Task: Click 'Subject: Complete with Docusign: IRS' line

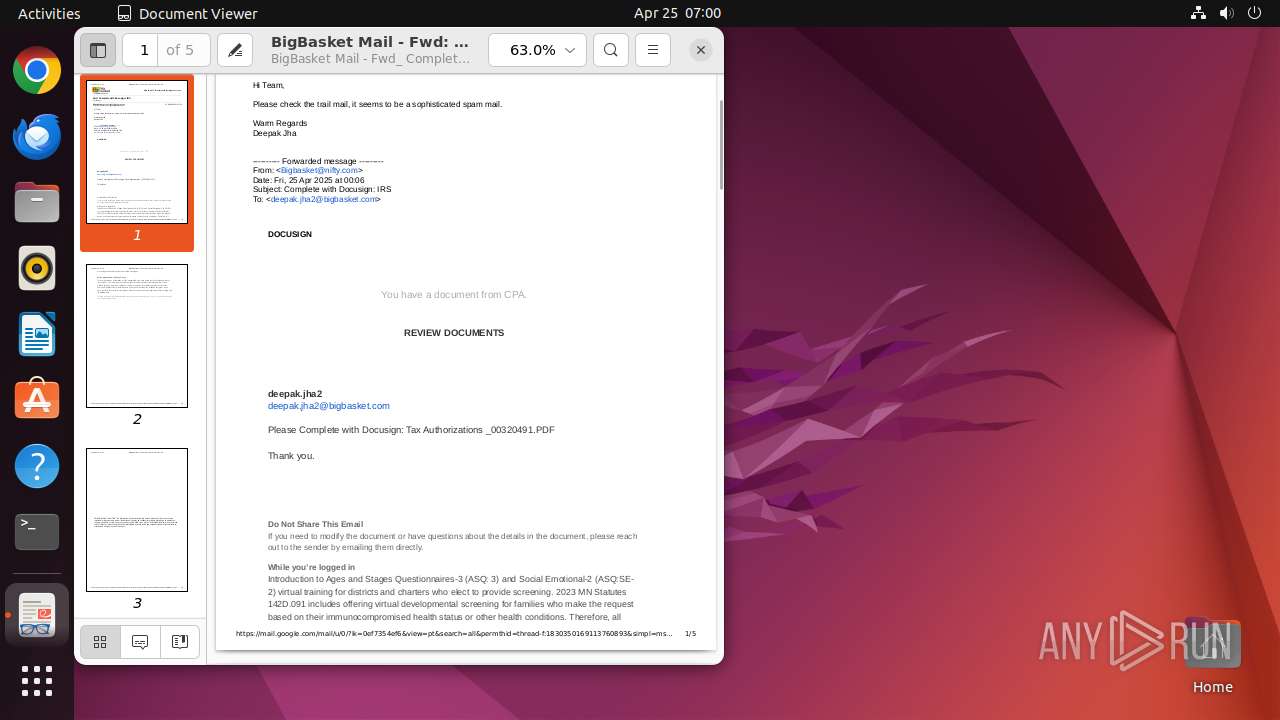Action: [322, 190]
